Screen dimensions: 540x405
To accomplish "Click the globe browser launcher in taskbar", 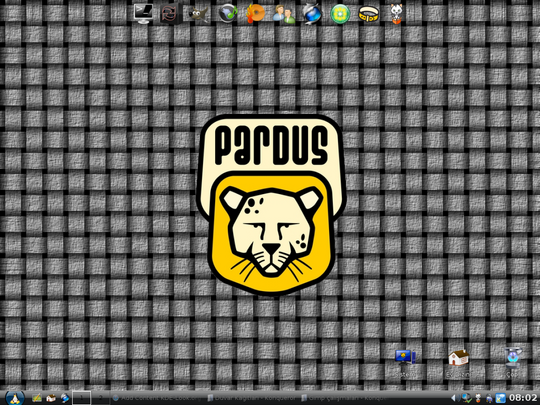I will [x=64, y=398].
